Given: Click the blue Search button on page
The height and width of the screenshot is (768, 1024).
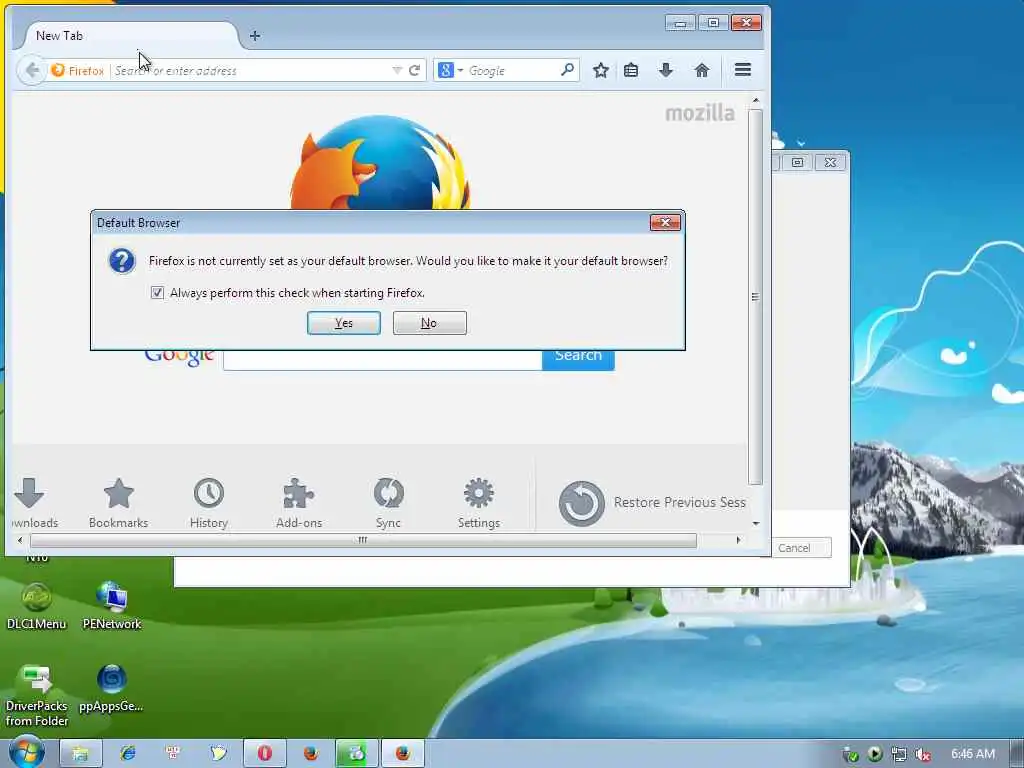Looking at the screenshot, I should 578,360.
